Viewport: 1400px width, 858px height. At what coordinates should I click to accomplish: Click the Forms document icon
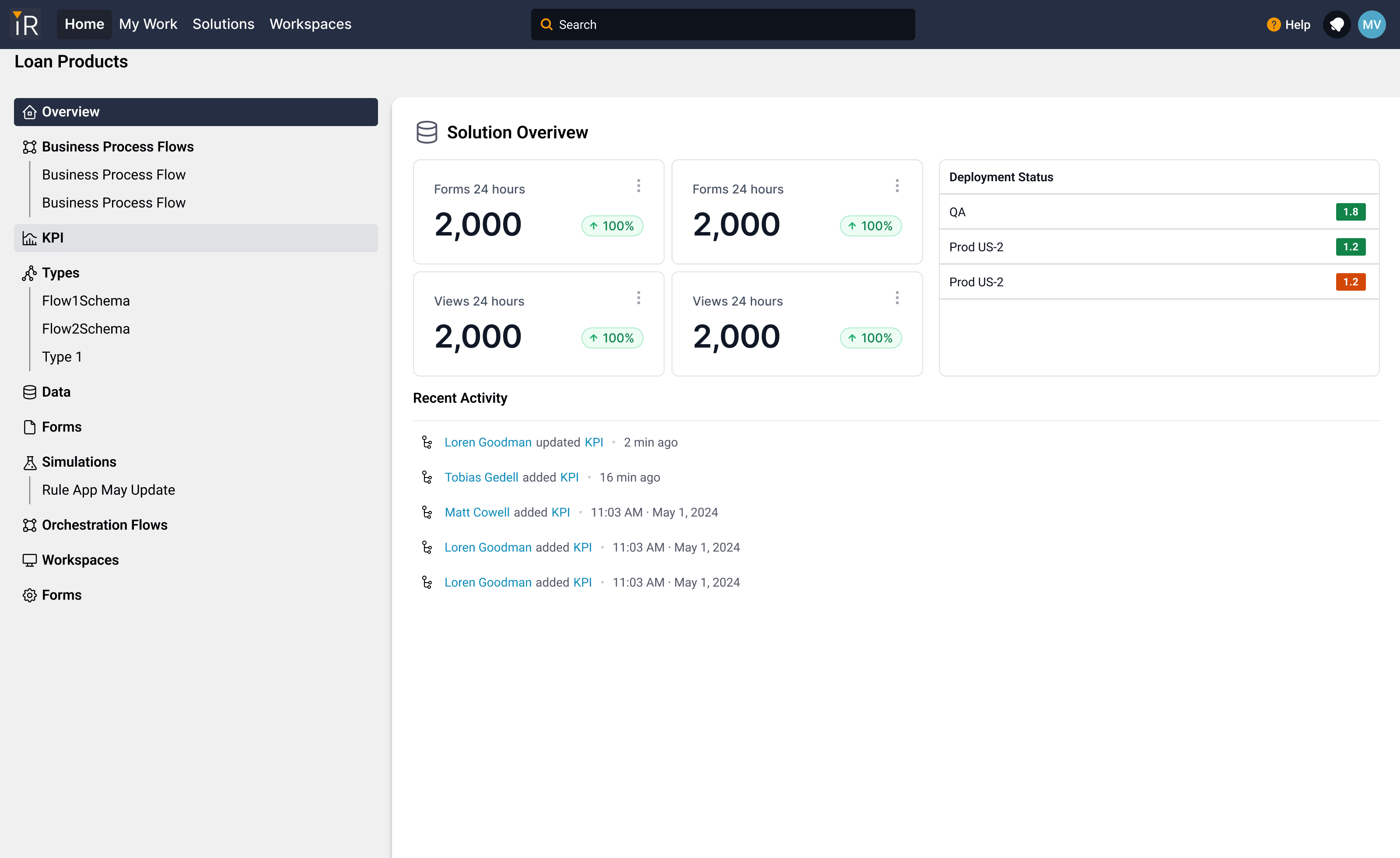point(30,427)
